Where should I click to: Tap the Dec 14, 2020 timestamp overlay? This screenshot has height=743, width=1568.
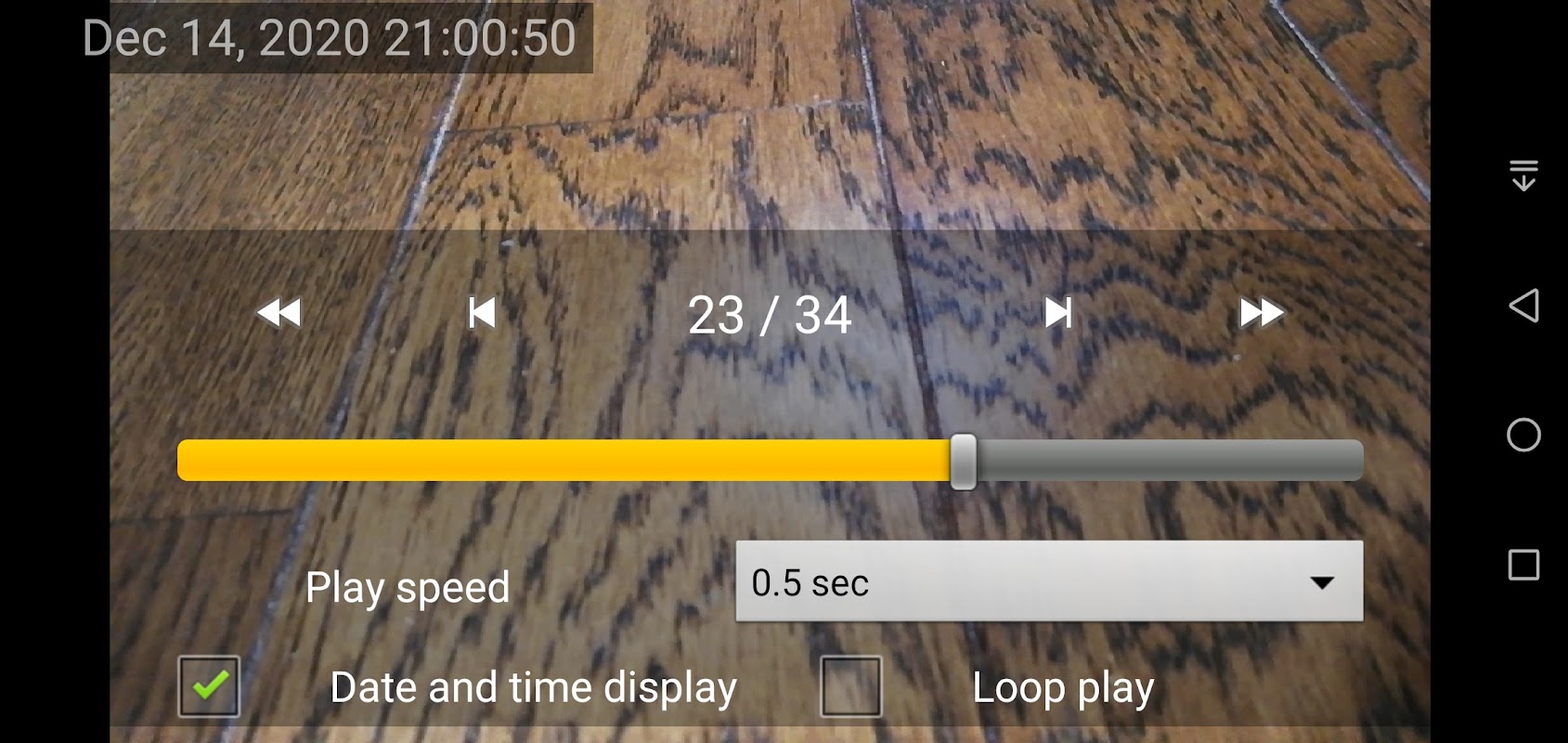coord(330,38)
